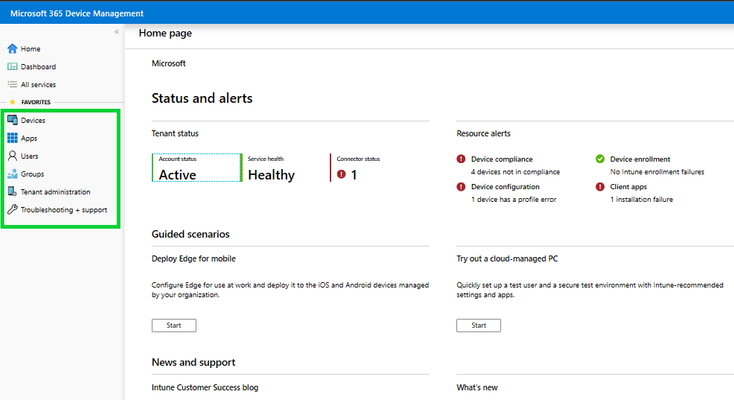This screenshot has height=400, width=734.
Task: Click the Devices icon in favorites
Action: tap(12, 120)
